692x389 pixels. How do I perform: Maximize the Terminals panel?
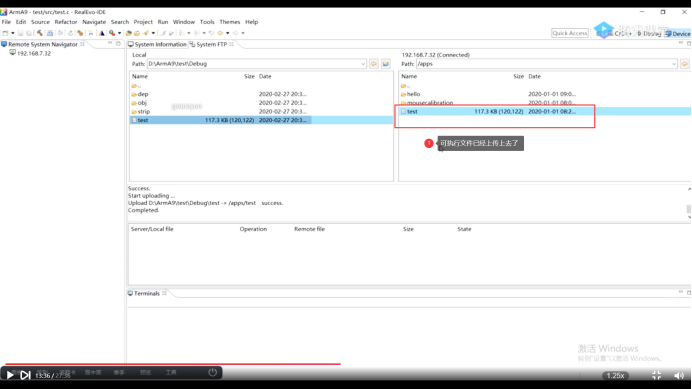point(689,293)
